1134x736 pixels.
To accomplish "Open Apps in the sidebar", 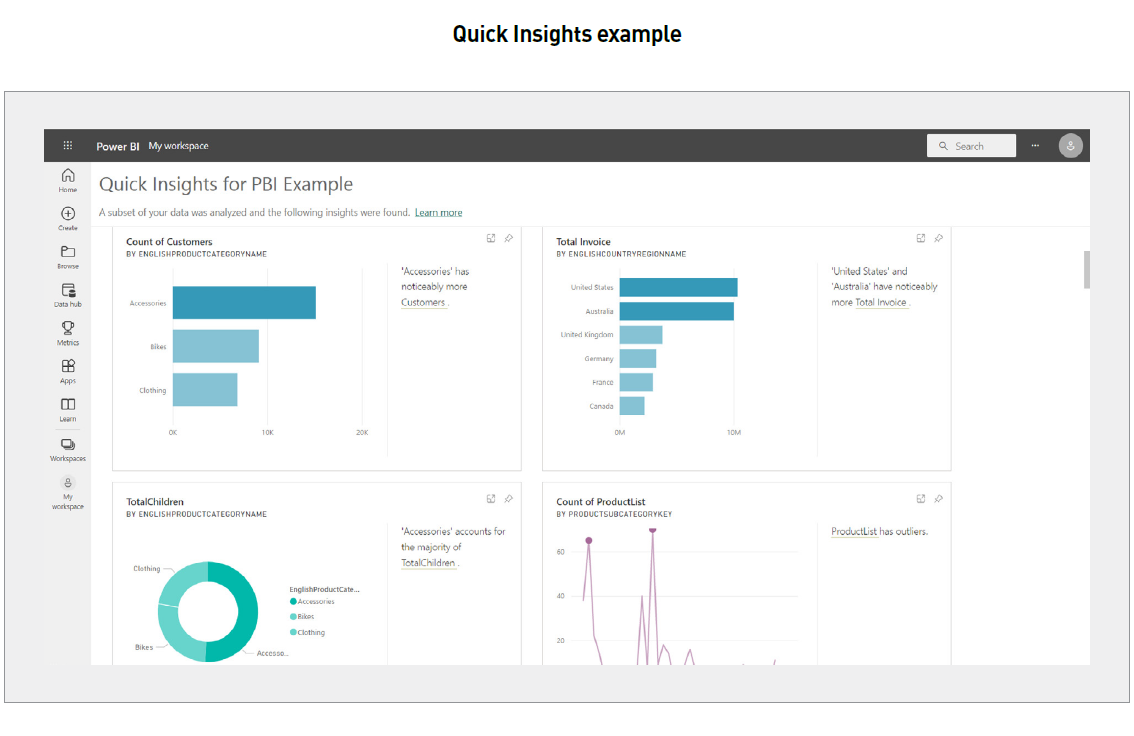I will coord(67,371).
